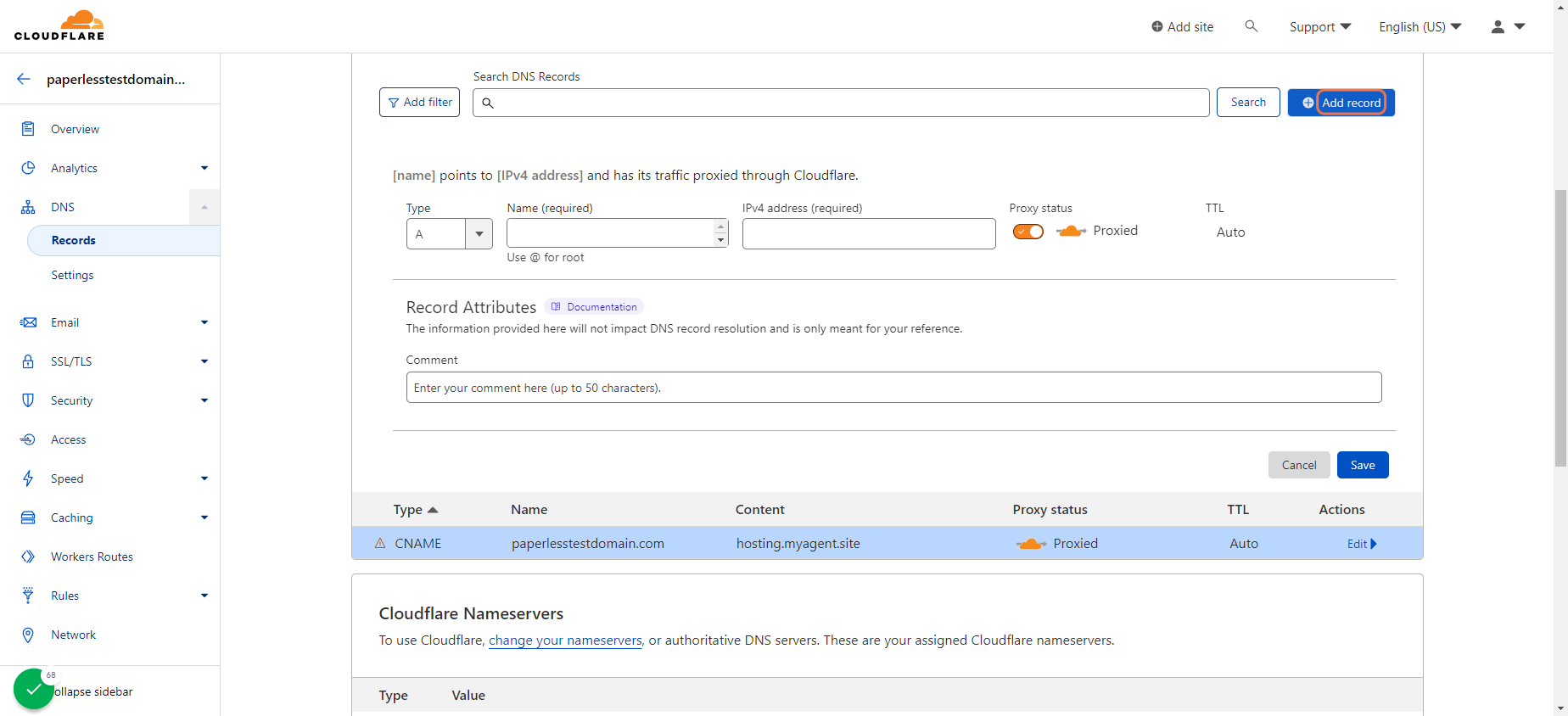Select Records under DNS
The width and height of the screenshot is (1568, 716).
[x=124, y=240]
